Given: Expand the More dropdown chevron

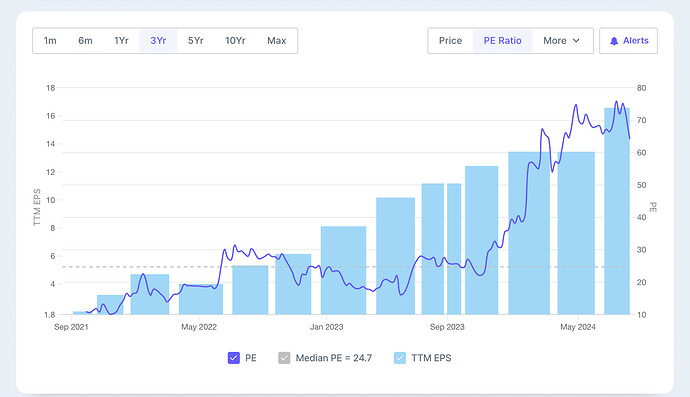Looking at the screenshot, I should [576, 40].
